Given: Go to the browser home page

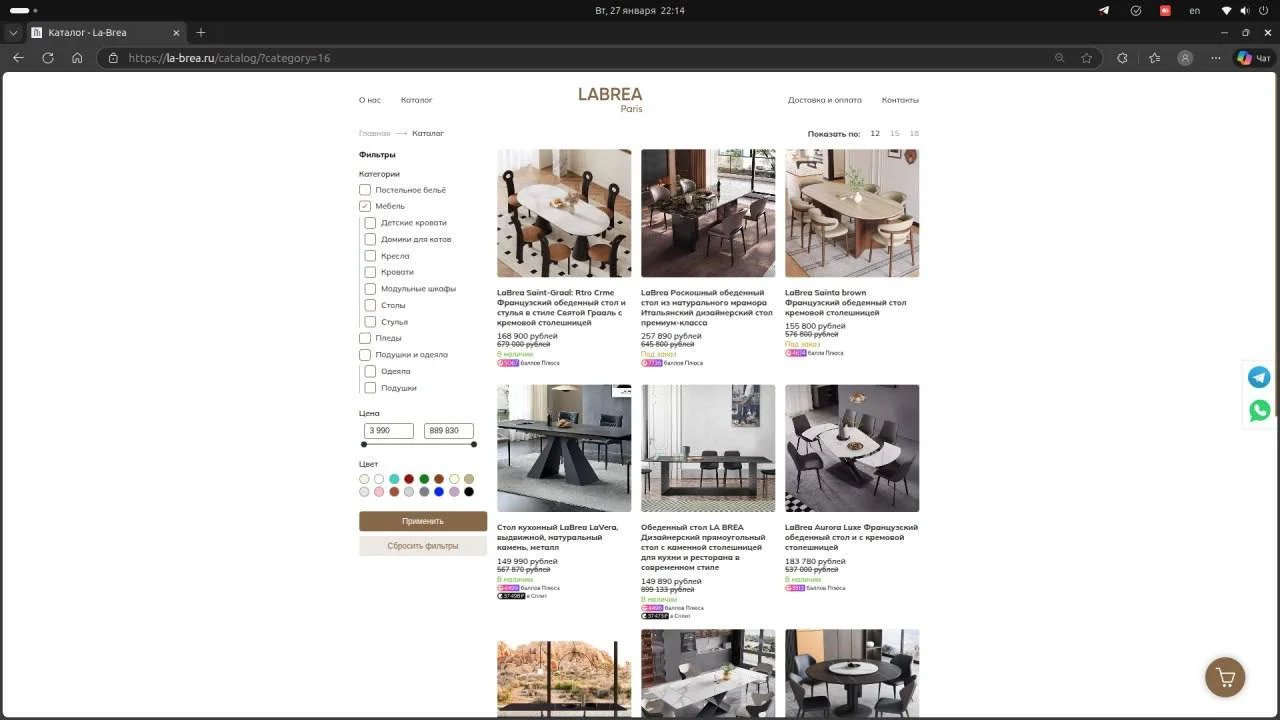Looking at the screenshot, I should coord(77,58).
